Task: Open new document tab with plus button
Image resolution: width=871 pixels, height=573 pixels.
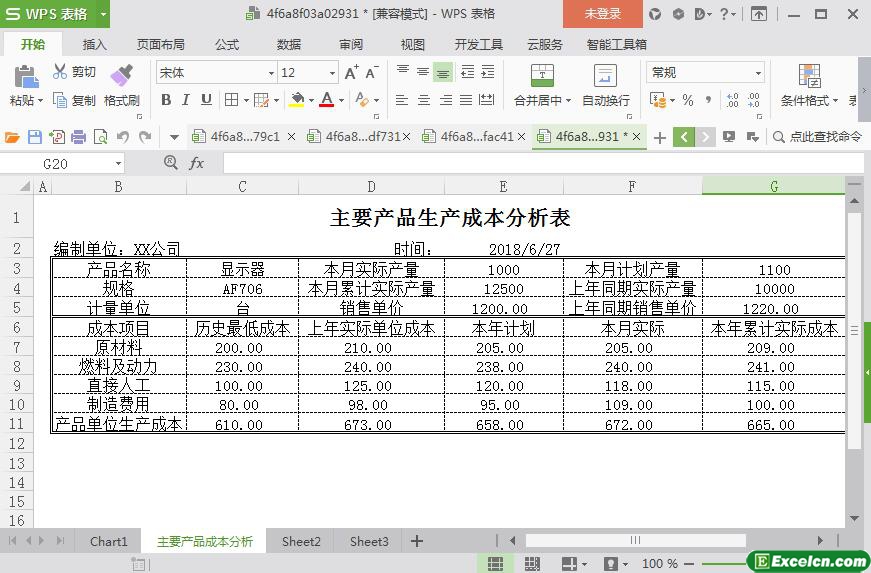Action: coord(660,137)
